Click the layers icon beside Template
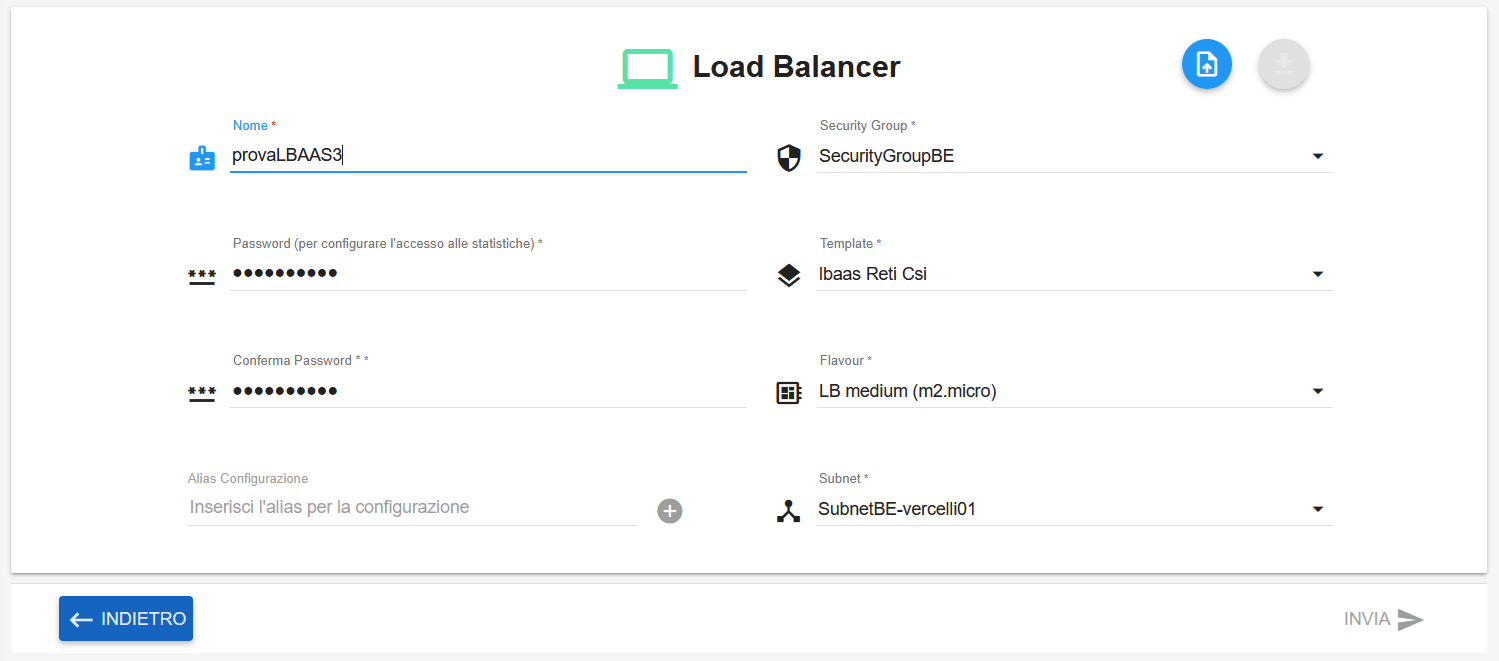Viewport: 1499px width, 661px height. coord(789,276)
